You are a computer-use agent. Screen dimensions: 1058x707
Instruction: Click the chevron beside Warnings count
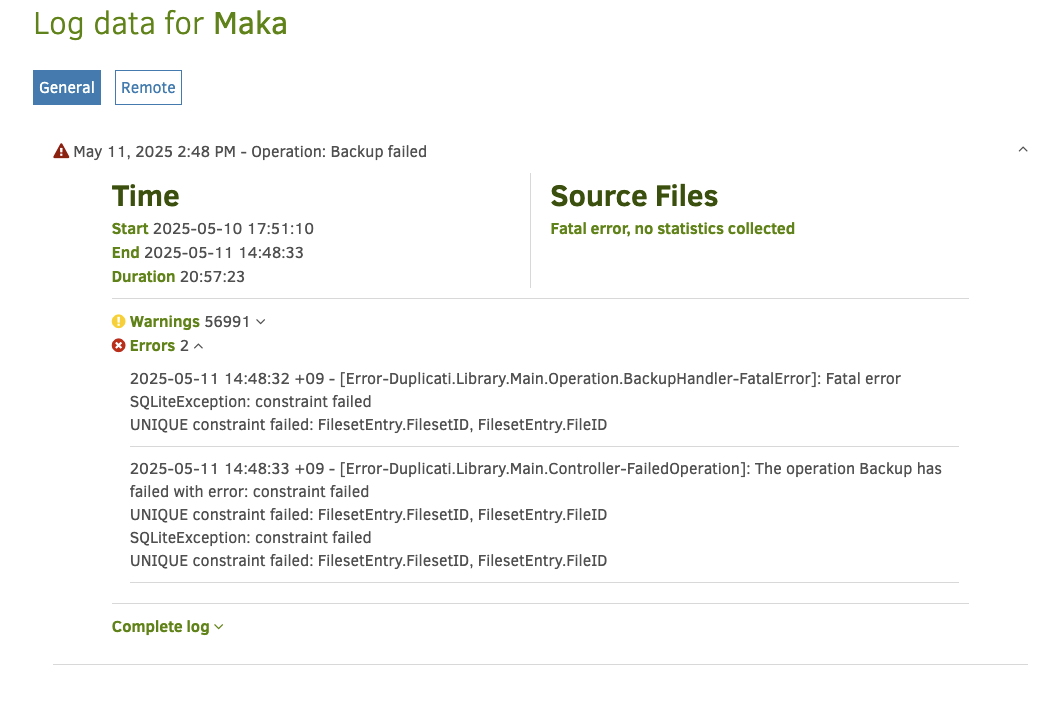[261, 322]
